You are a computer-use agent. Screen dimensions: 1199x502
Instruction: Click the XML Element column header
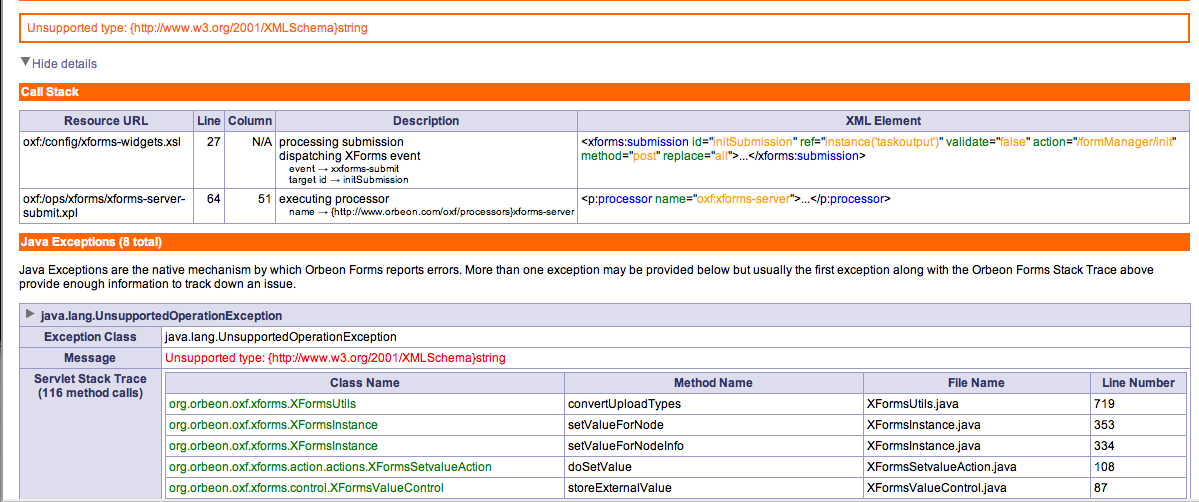tap(883, 121)
